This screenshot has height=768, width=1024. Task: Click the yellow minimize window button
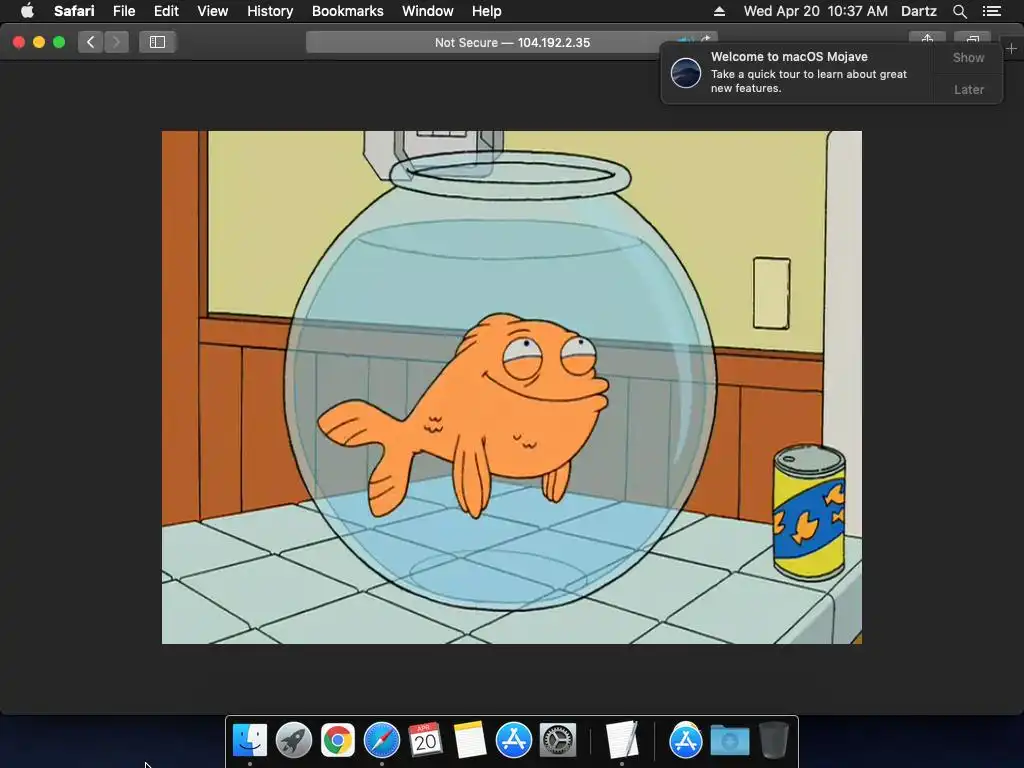tap(39, 42)
